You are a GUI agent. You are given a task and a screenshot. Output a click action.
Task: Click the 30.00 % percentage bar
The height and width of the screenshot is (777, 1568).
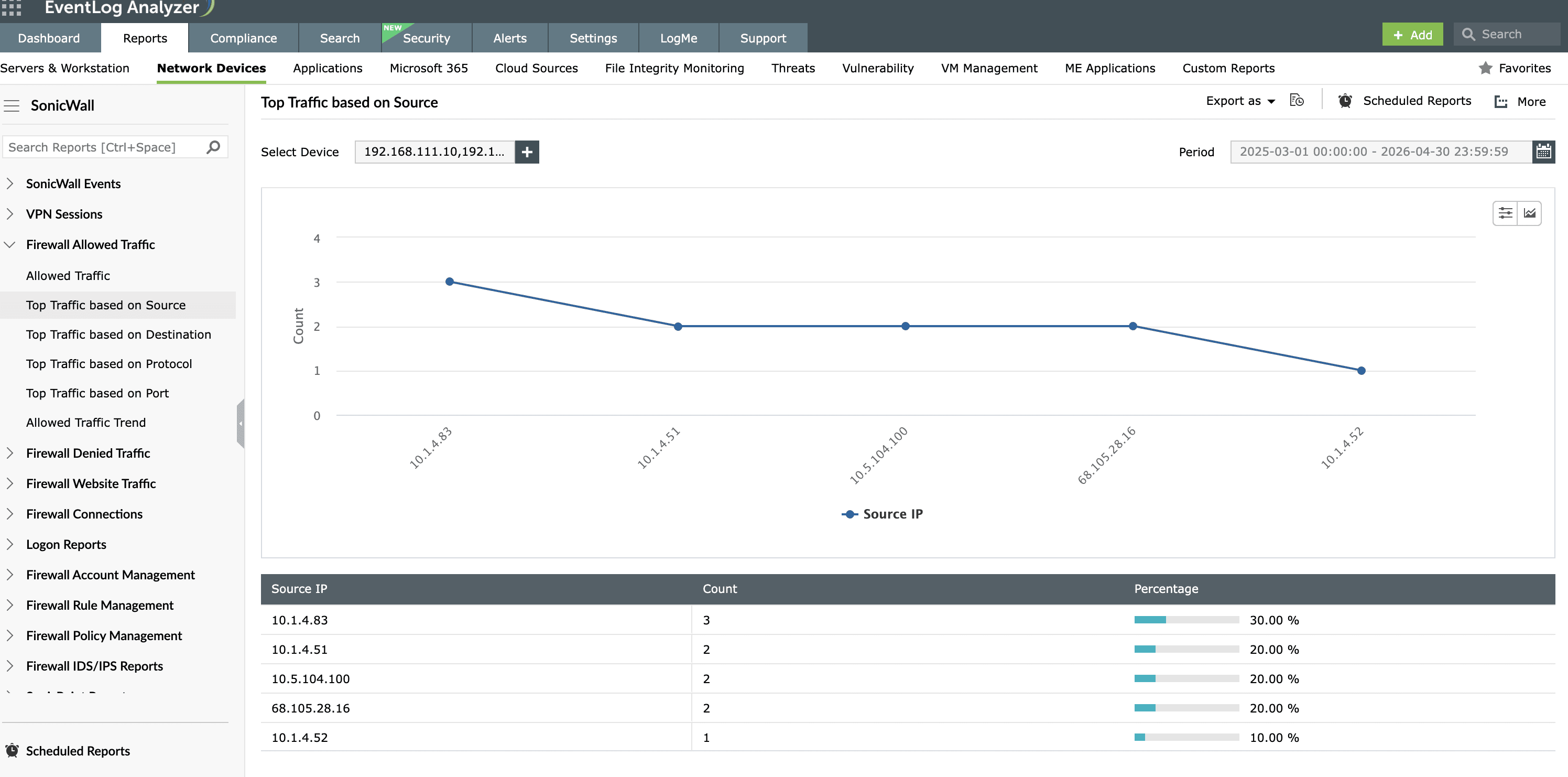pos(1186,620)
